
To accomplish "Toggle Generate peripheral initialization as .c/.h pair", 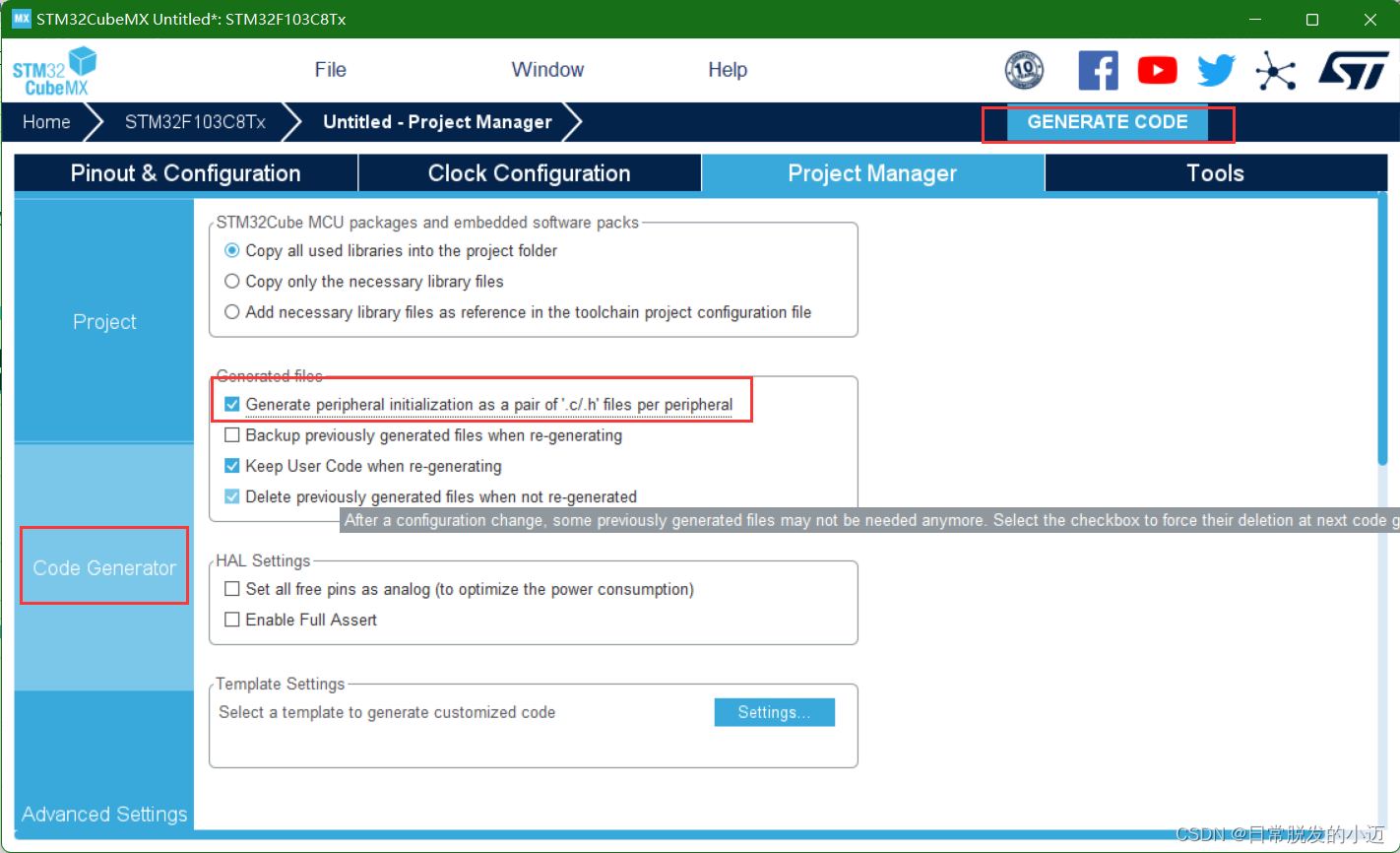I will click(232, 405).
